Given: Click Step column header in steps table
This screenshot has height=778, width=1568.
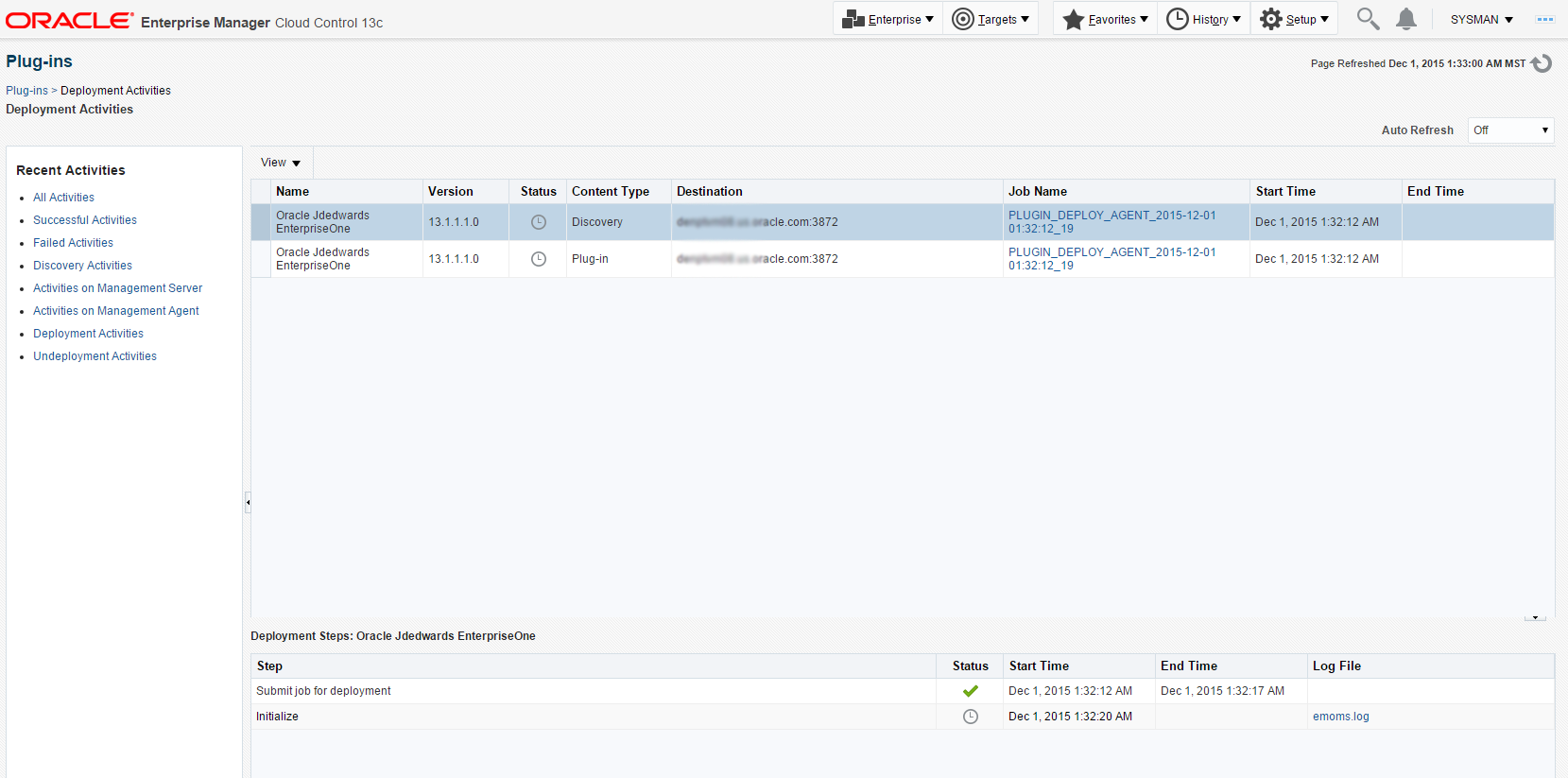Looking at the screenshot, I should click(594, 666).
